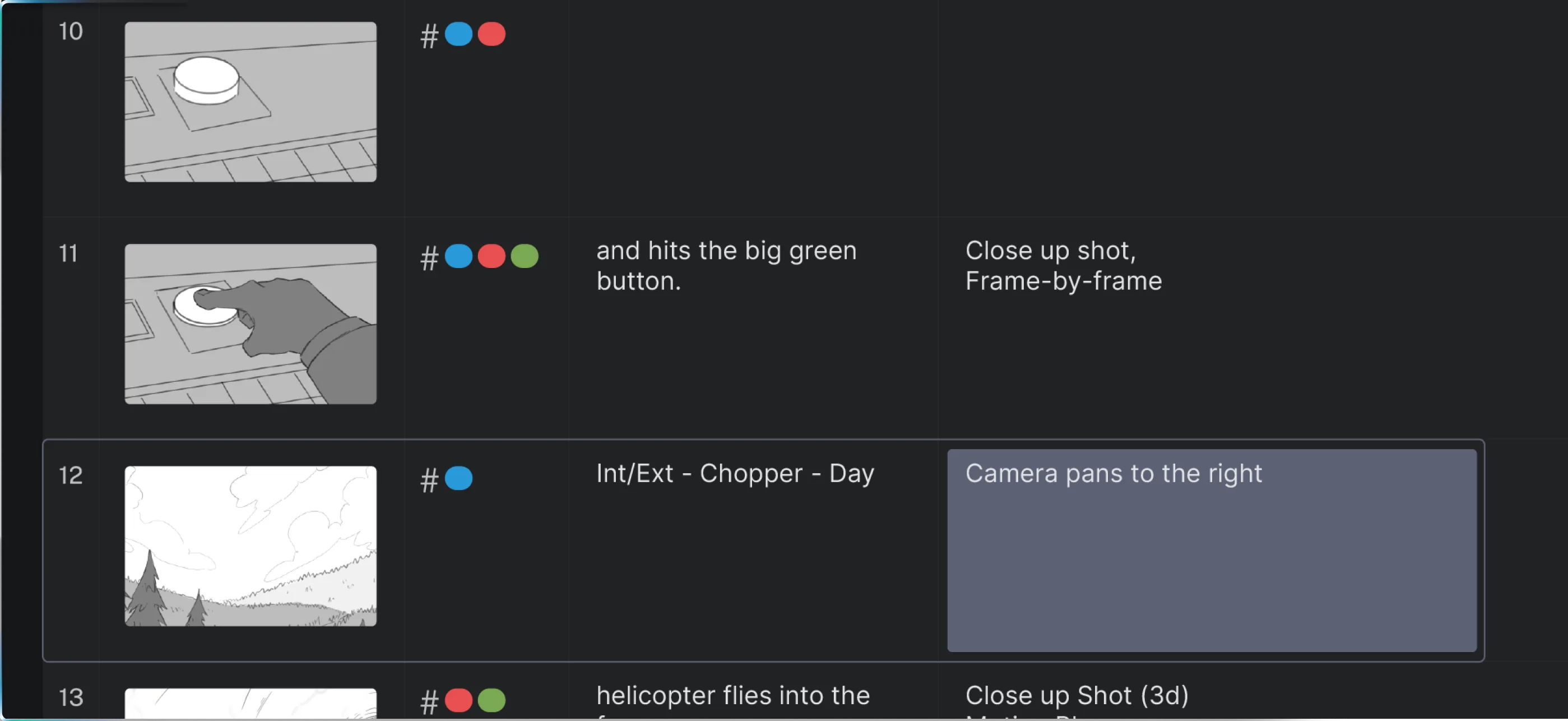Open the white button storyboard thumbnail in row 10
The height and width of the screenshot is (721, 1568).
click(250, 101)
